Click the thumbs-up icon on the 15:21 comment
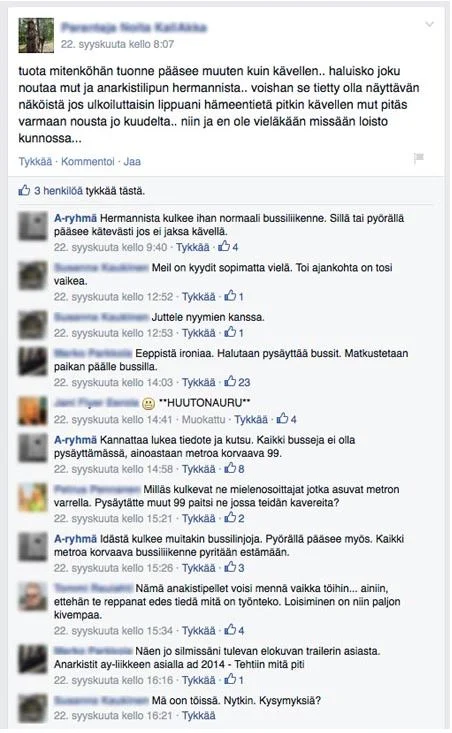The width and height of the screenshot is (452, 733). 230,518
